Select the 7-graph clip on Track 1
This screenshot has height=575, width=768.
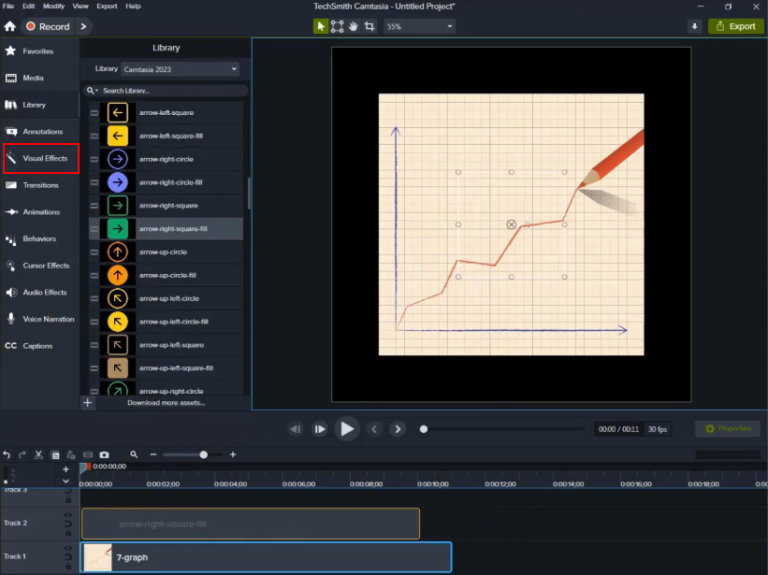click(x=266, y=557)
